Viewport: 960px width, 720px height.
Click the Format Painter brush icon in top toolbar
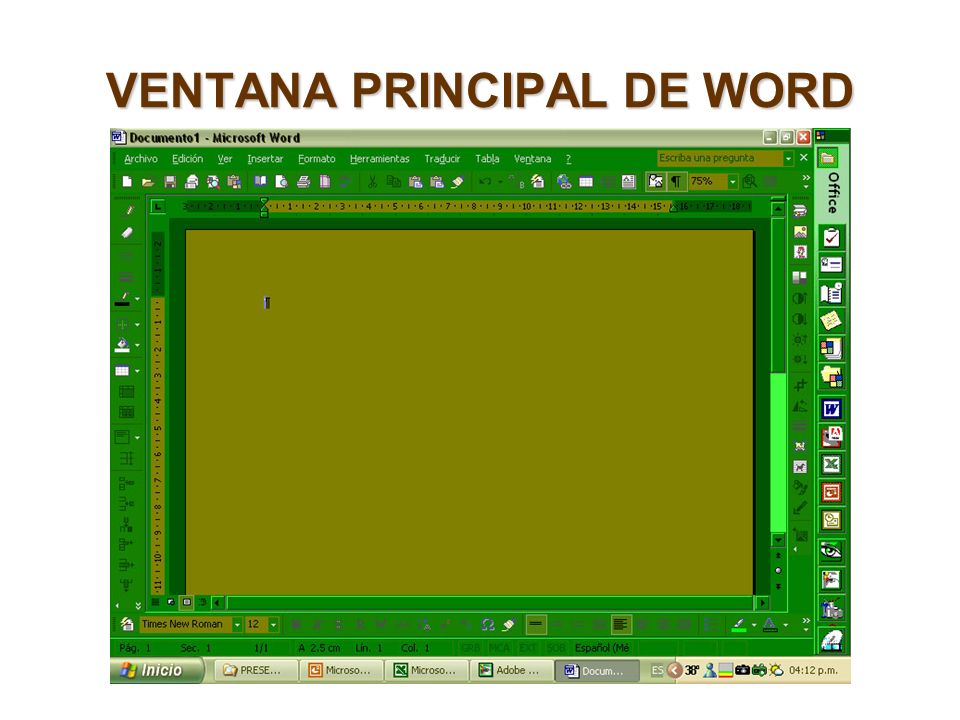pos(457,181)
